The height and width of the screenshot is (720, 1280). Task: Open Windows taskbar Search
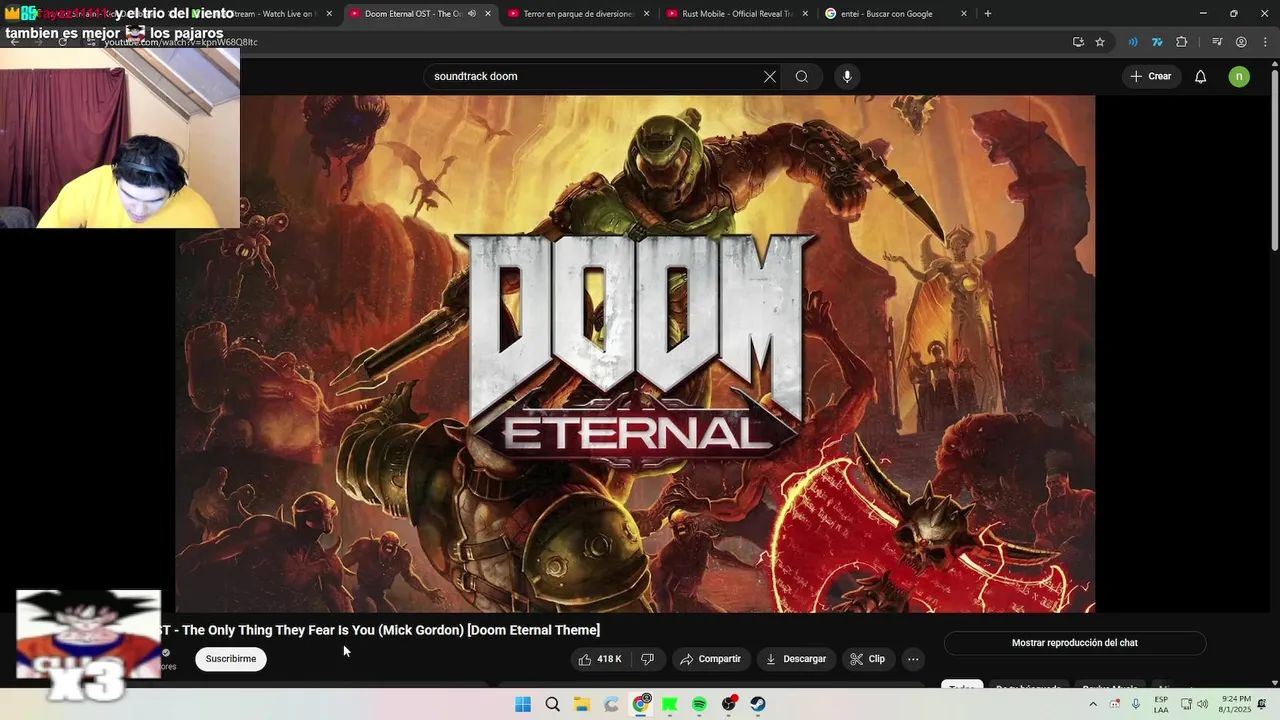pos(552,704)
